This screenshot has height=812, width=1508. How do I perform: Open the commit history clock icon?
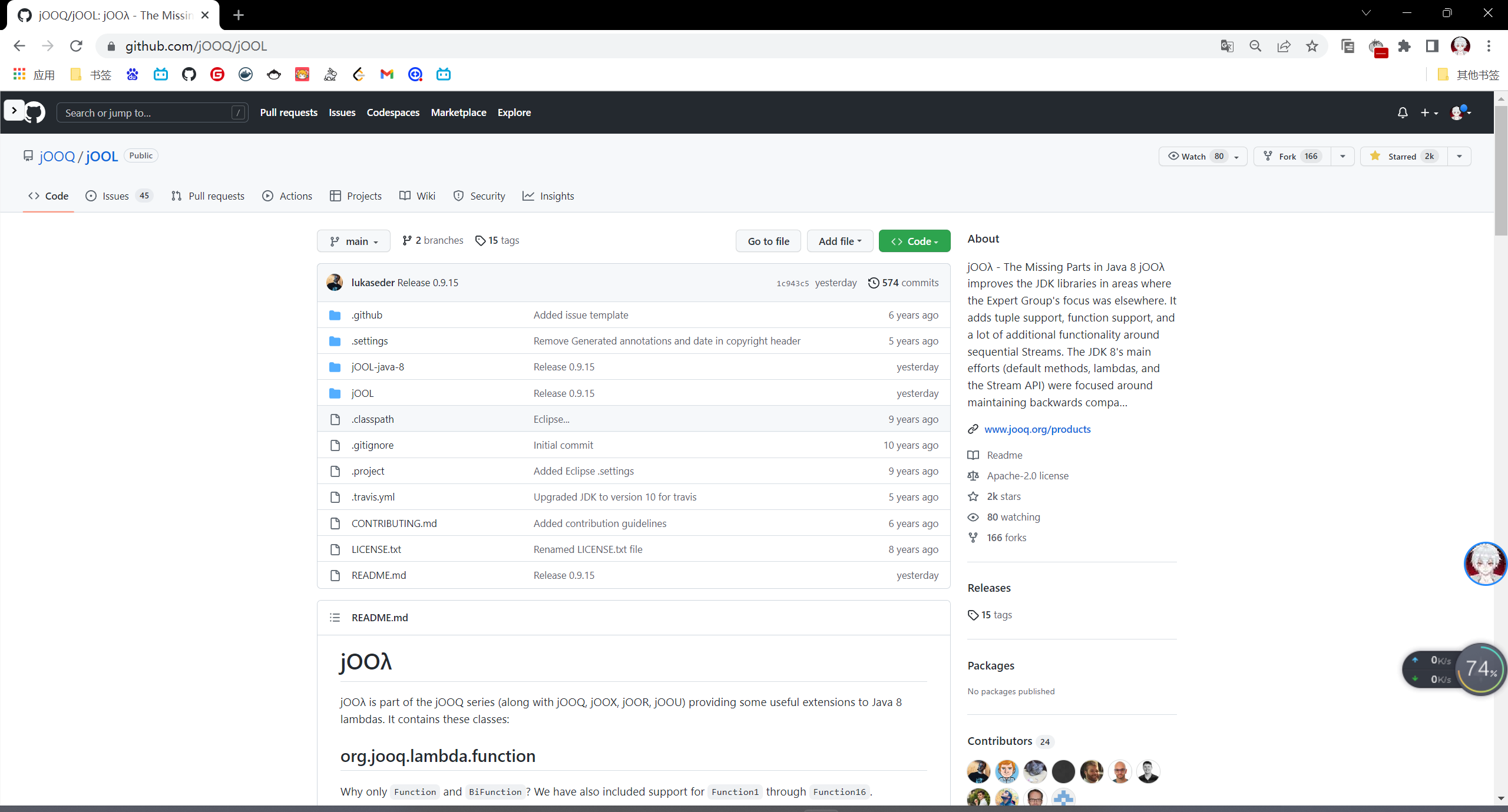(x=874, y=283)
